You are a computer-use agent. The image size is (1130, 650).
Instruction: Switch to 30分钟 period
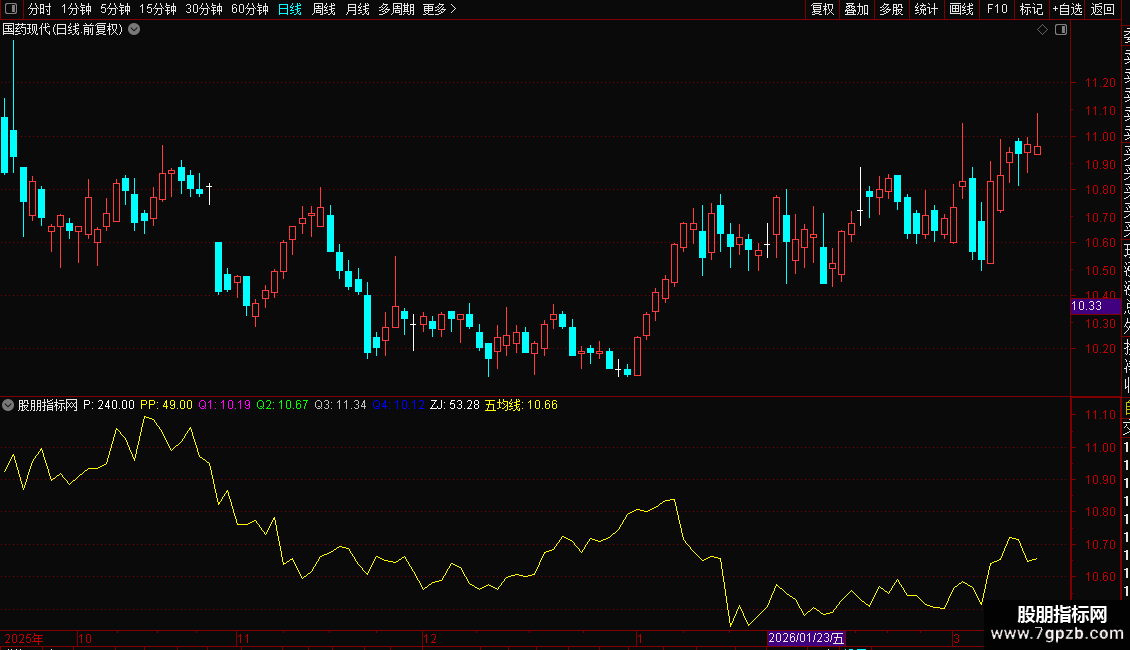(x=204, y=9)
